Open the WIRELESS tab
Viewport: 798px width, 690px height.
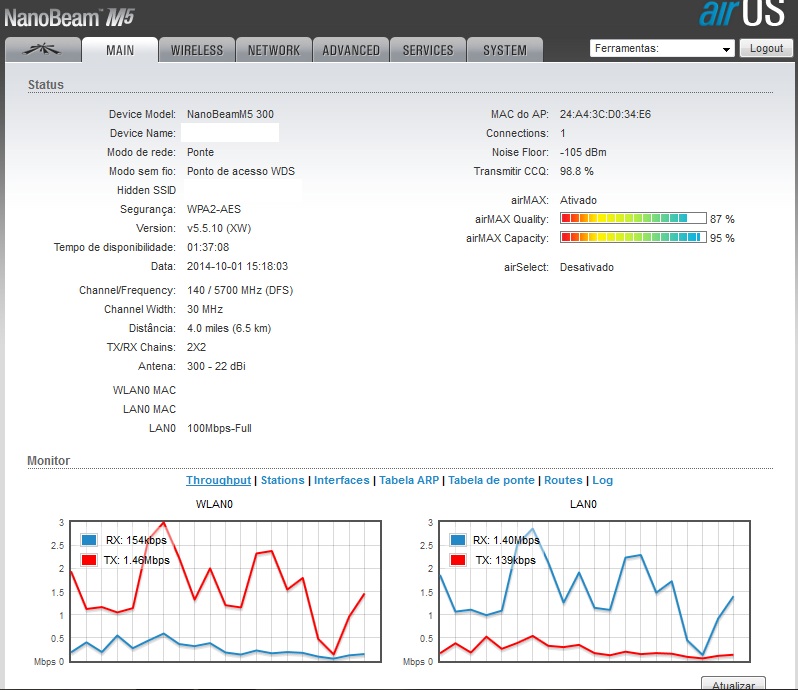point(197,50)
